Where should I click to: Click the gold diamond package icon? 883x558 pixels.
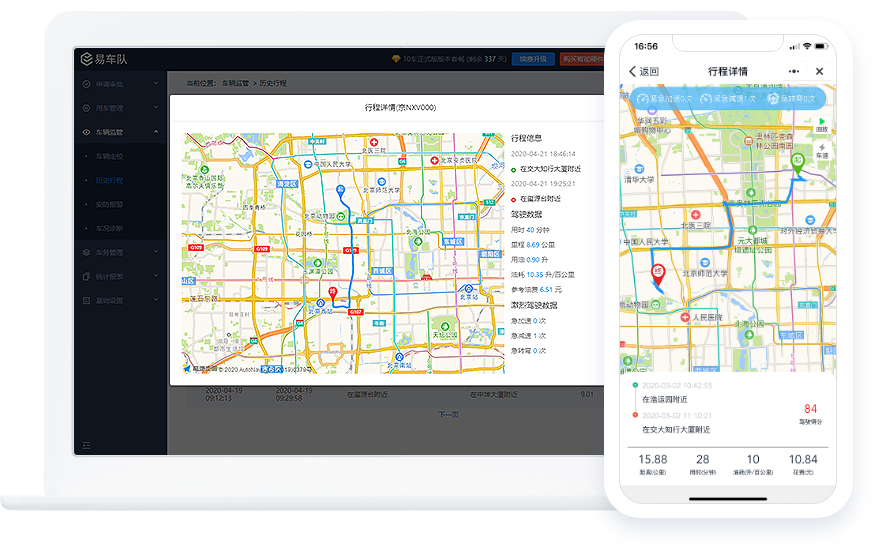coord(396,59)
